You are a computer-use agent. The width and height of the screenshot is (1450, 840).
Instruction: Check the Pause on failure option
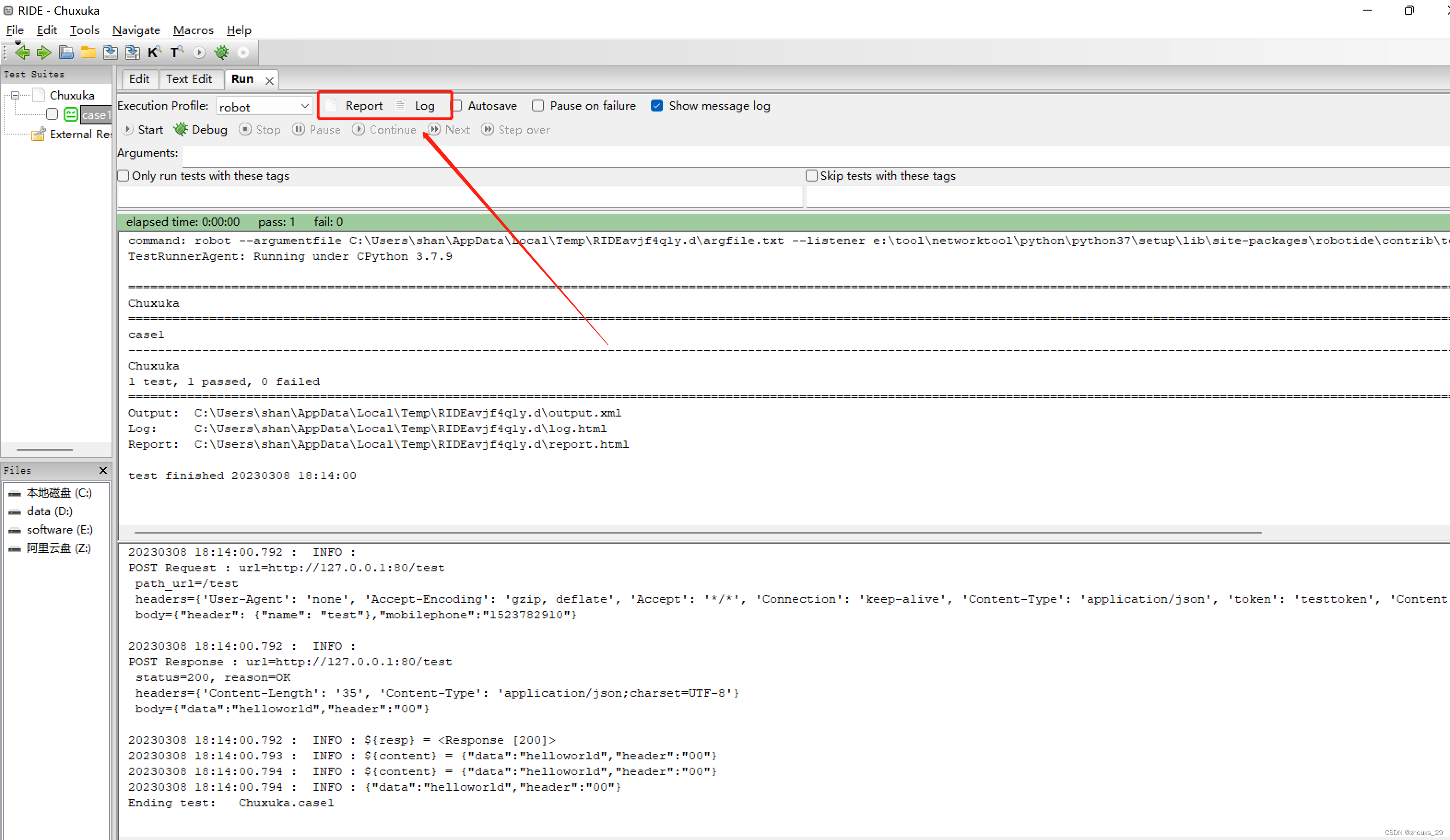(x=538, y=106)
